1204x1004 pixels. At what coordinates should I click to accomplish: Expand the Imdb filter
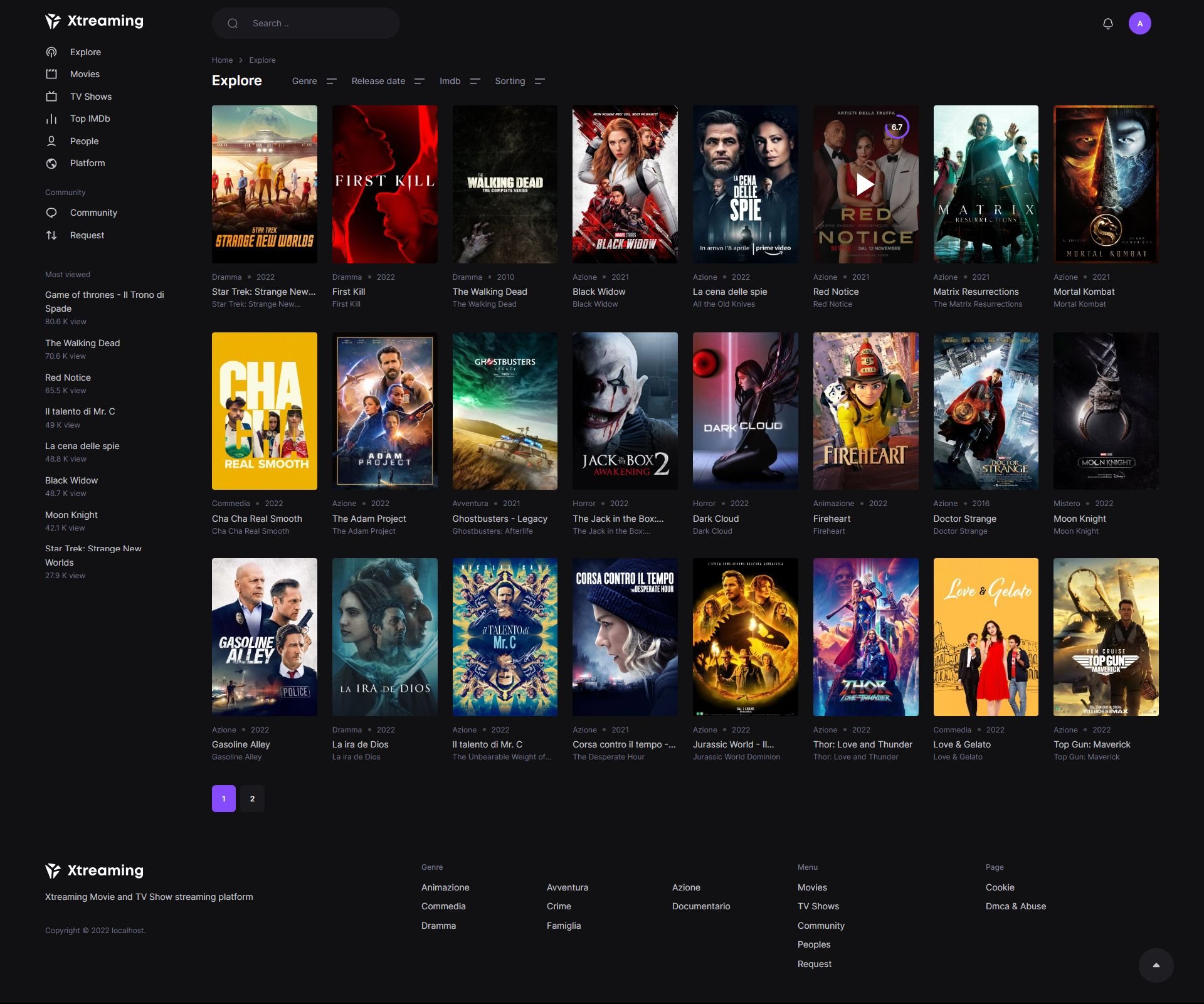point(460,81)
